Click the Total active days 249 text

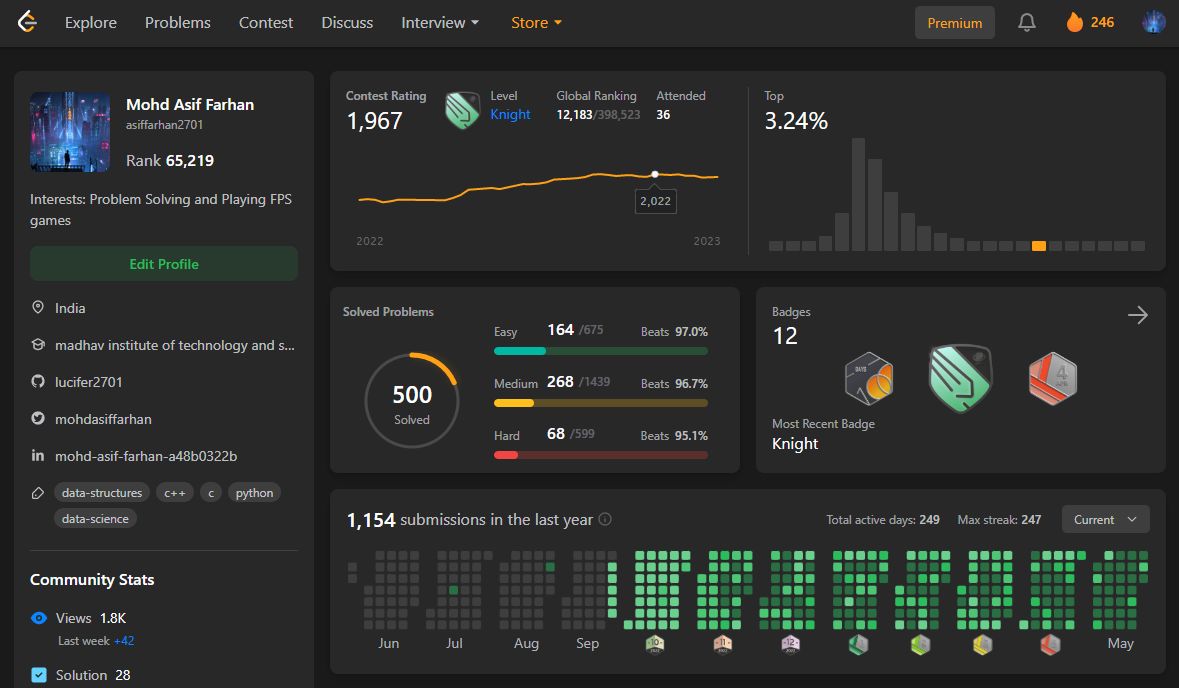[883, 520]
